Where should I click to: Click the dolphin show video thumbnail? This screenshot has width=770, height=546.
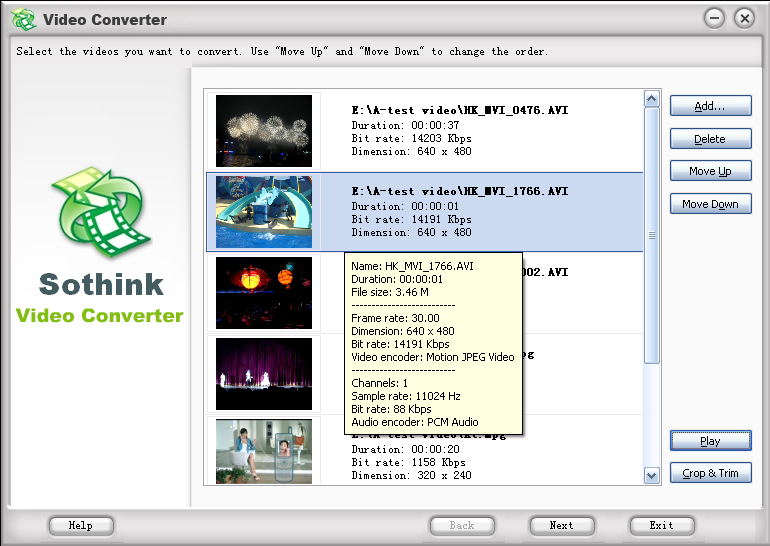(264, 212)
